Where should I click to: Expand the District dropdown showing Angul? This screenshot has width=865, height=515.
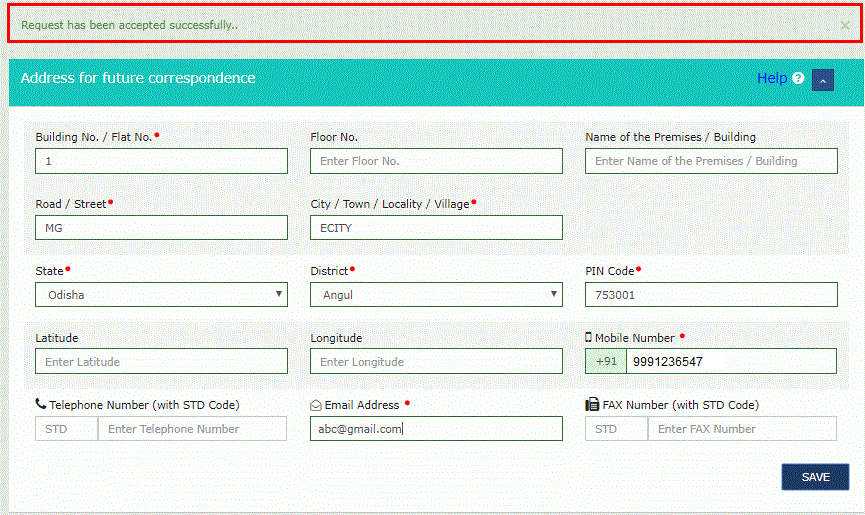click(x=436, y=295)
